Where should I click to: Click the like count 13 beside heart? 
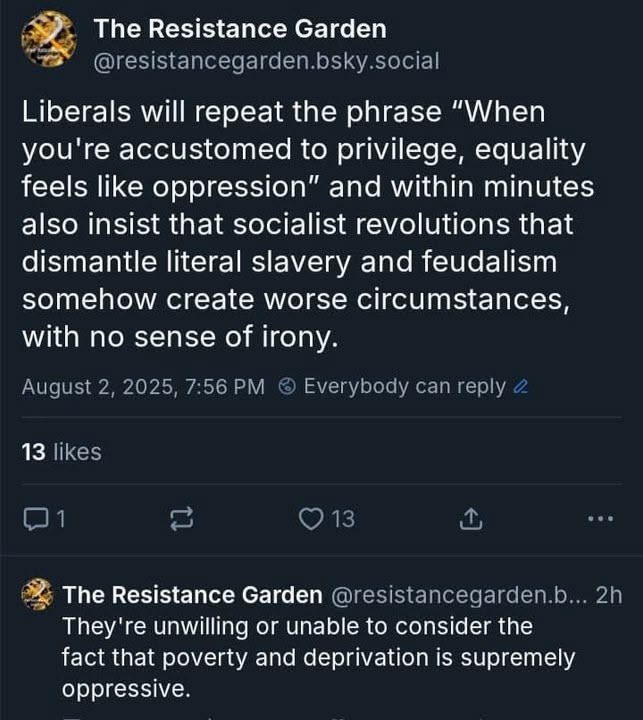[342, 519]
